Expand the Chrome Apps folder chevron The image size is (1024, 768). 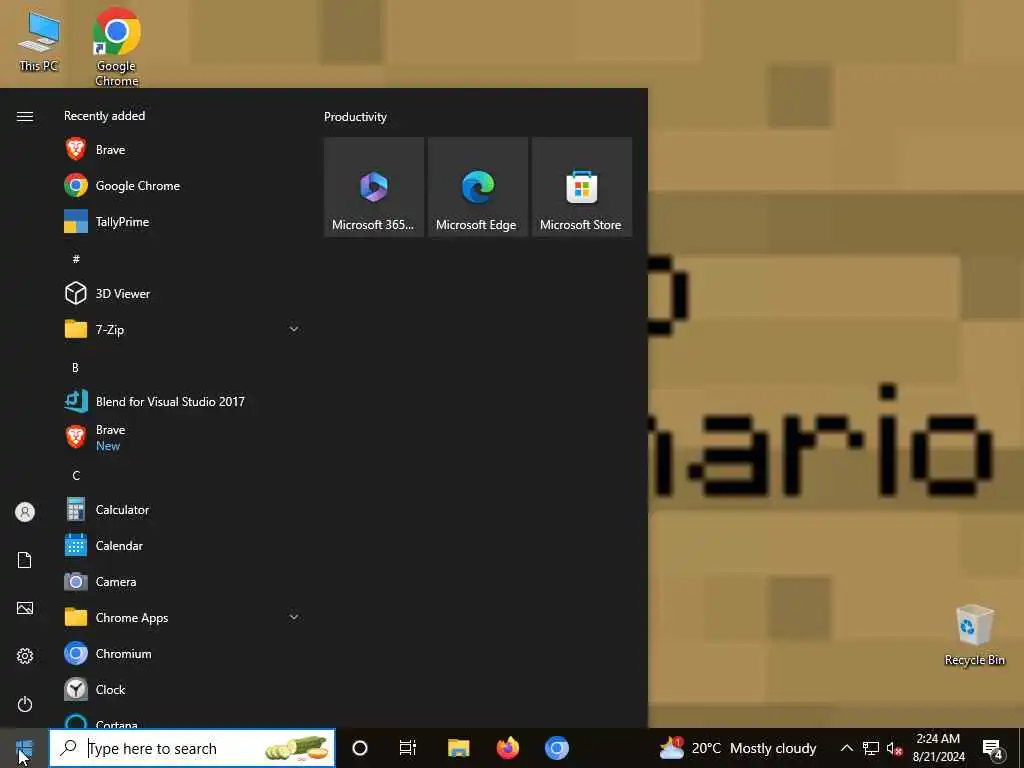(294, 617)
